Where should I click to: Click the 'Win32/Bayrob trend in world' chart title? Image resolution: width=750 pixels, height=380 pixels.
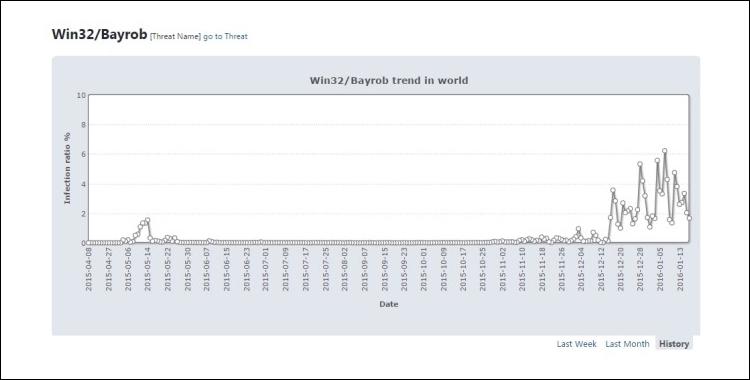[x=388, y=80]
